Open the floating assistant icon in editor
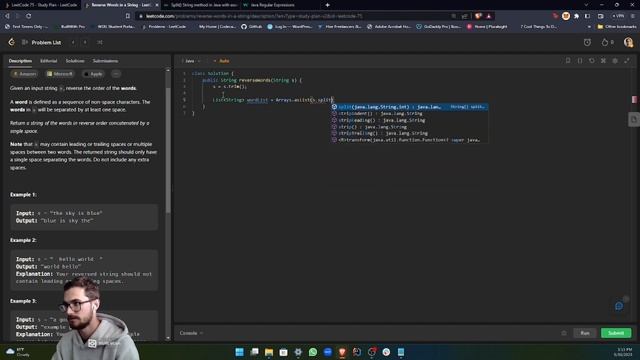The height and width of the screenshot is (360, 640). coord(619,306)
